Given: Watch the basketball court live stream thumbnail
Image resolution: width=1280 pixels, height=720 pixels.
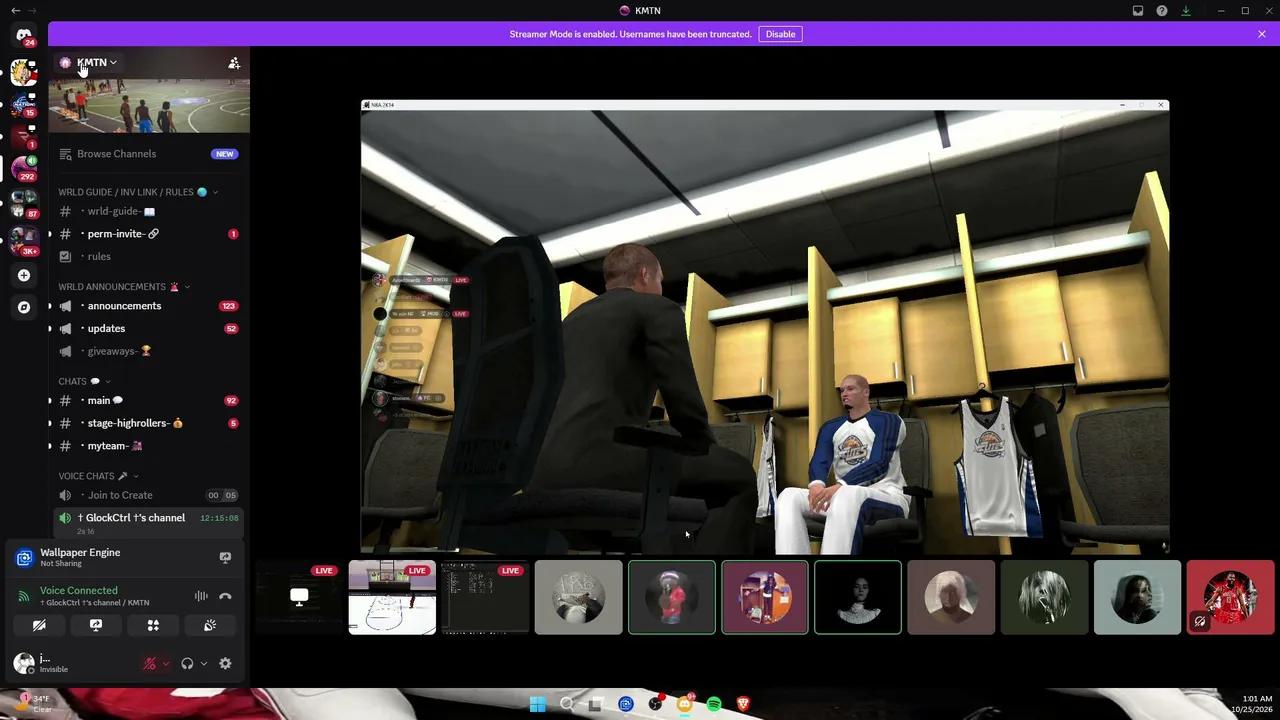Looking at the screenshot, I should click(392, 598).
